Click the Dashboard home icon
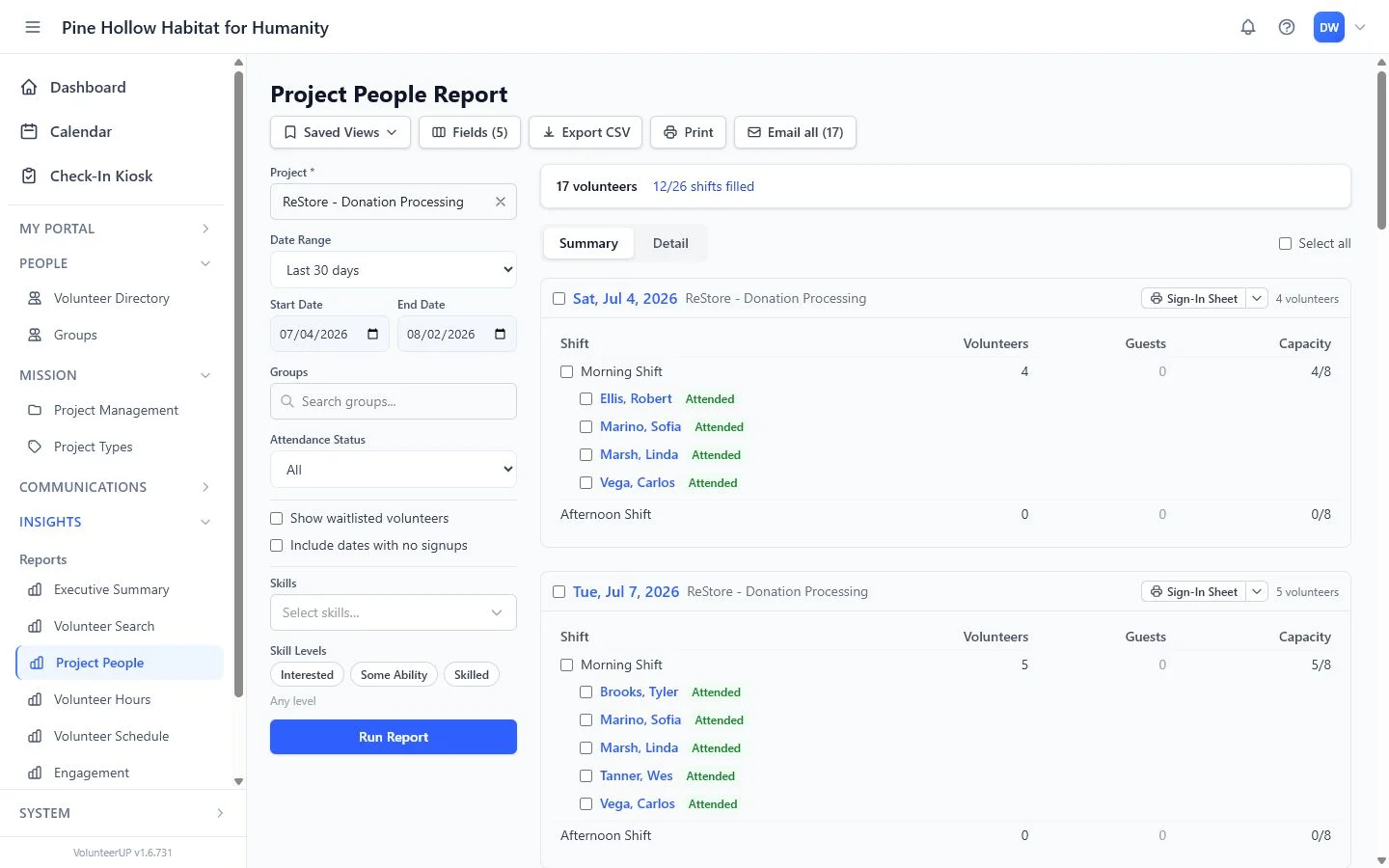The image size is (1389, 868). (30, 87)
